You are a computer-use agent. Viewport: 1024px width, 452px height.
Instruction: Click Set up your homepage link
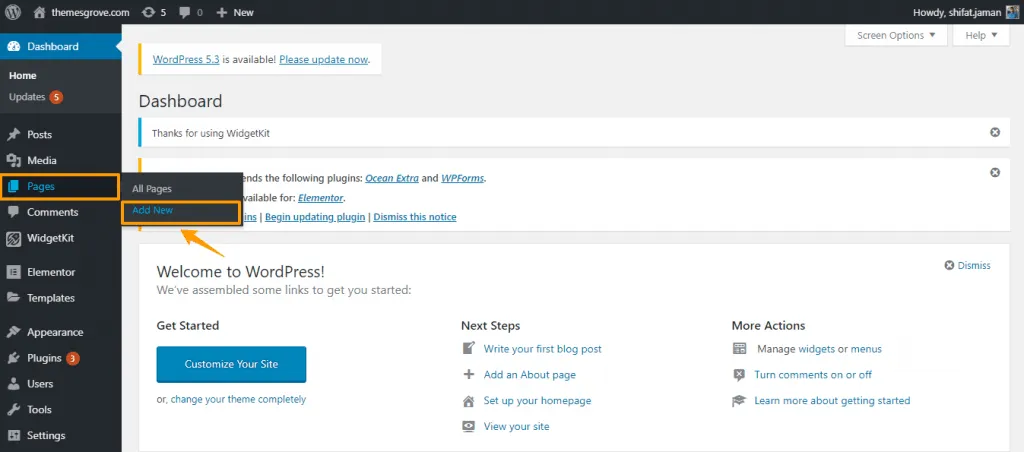[x=537, y=400]
